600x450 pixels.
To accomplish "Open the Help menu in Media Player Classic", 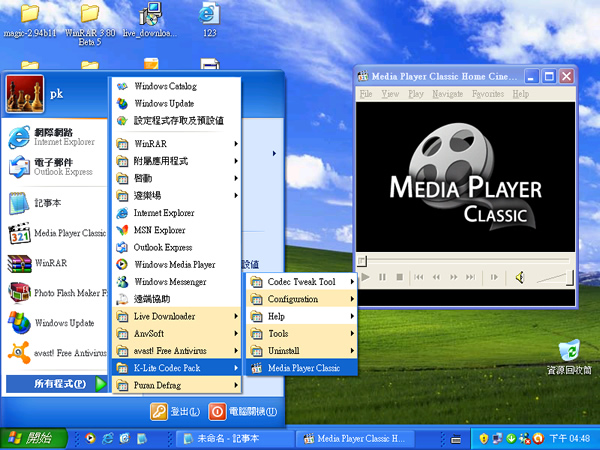I will tap(521, 94).
